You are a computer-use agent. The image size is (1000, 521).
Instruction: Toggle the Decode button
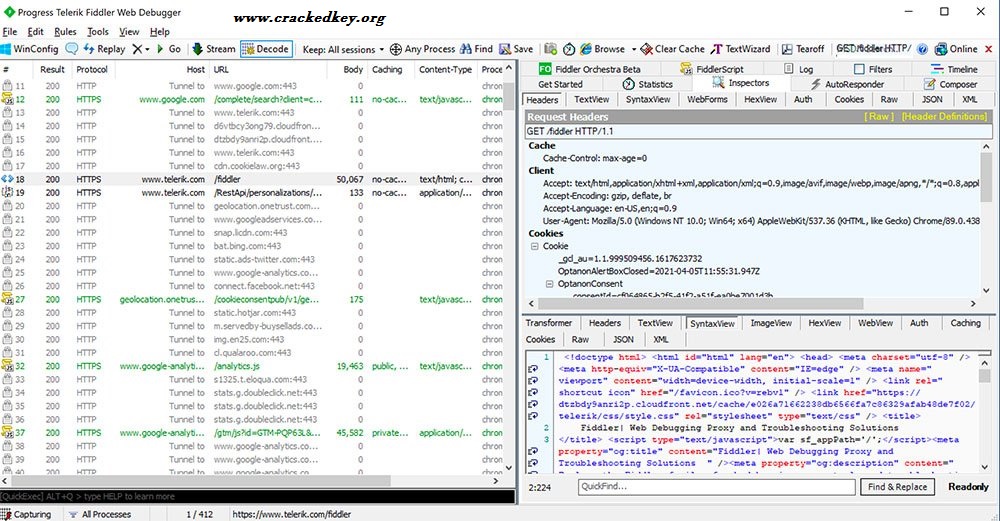click(x=266, y=49)
